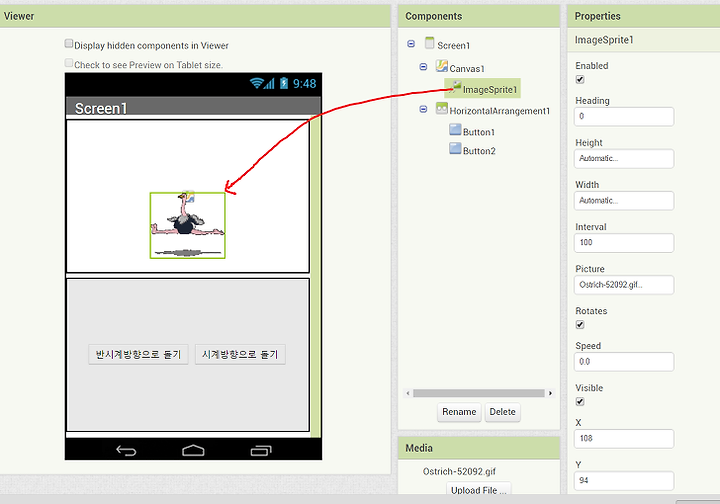Toggle the Rotates property checkbox

580,325
